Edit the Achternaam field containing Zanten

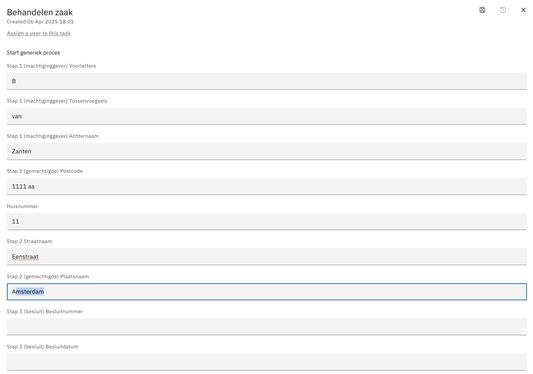pos(267,151)
